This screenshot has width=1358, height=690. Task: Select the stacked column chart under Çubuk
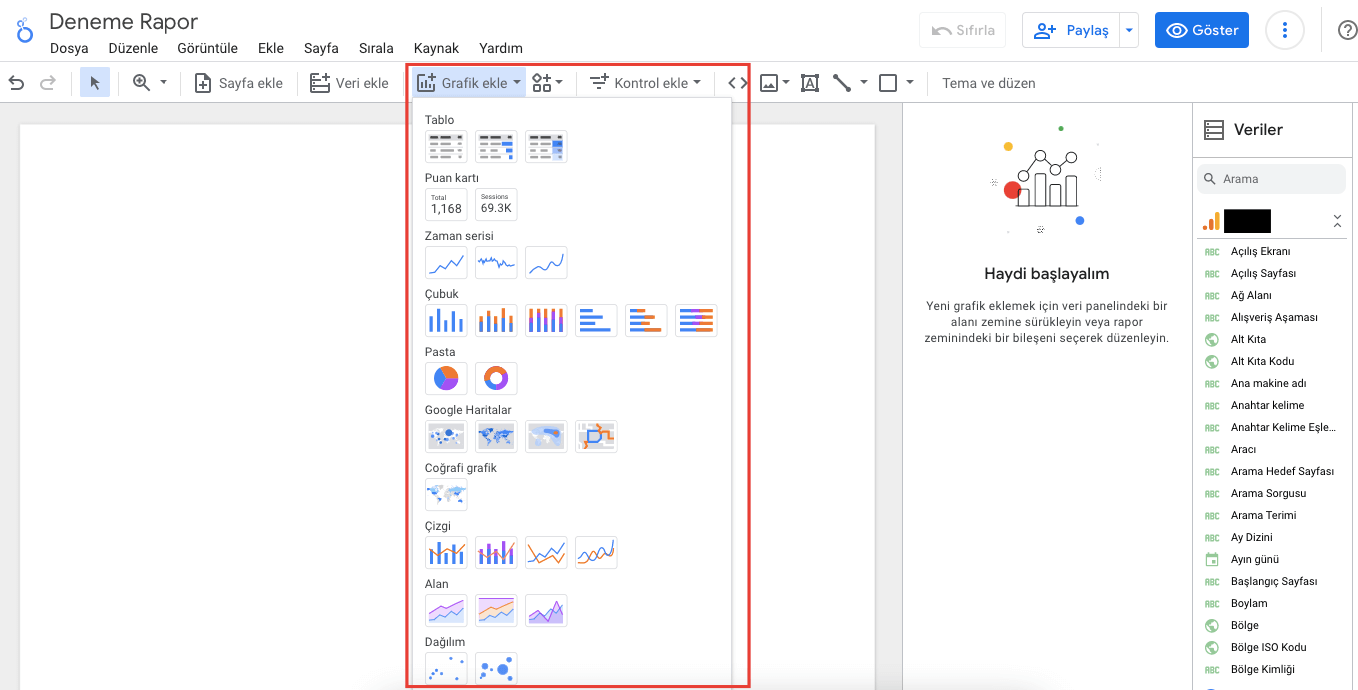coord(495,320)
